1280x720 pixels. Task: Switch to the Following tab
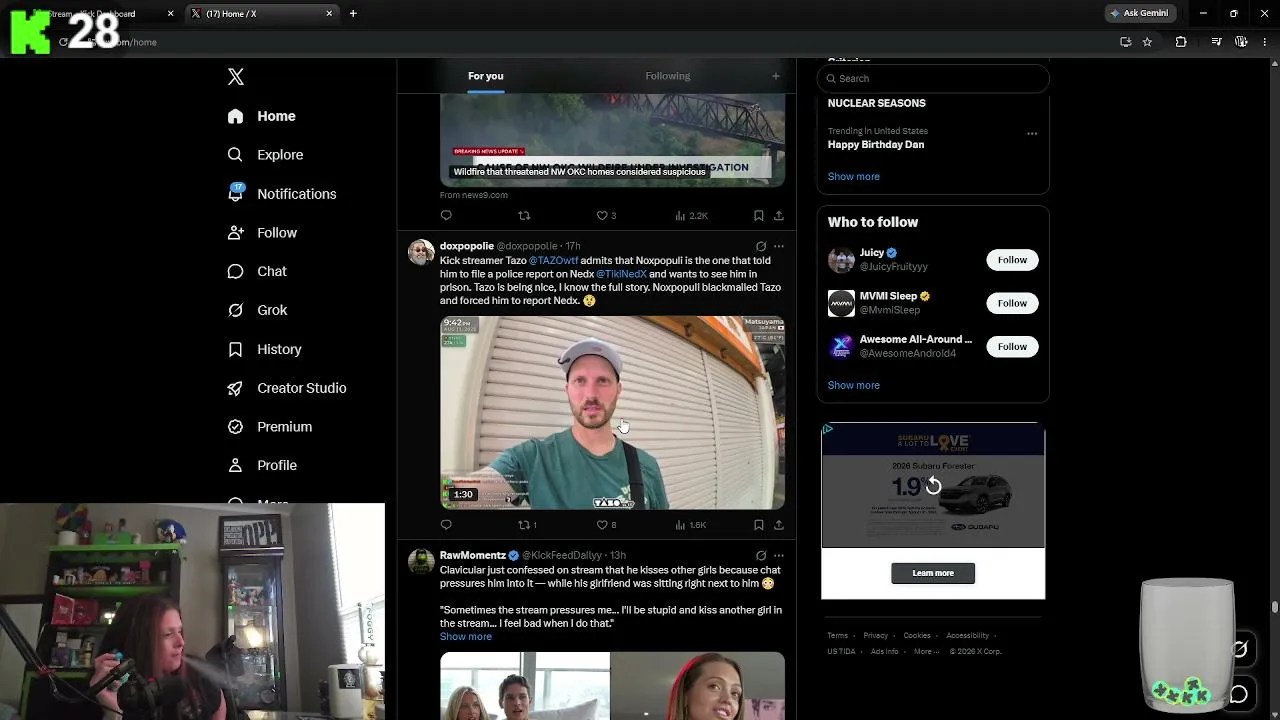(x=667, y=76)
